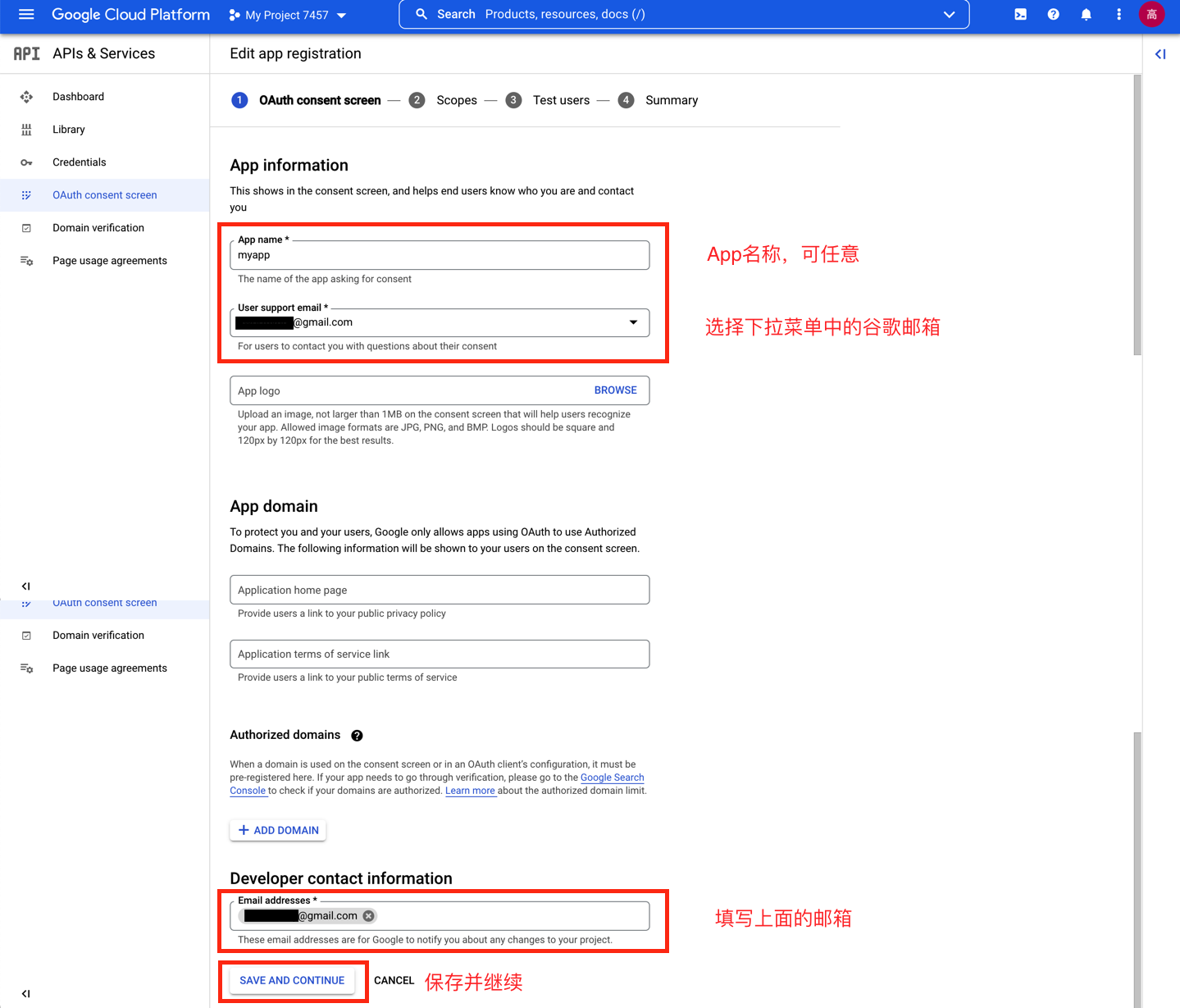Click the plus icon on ADD DOMAIN

point(244,830)
